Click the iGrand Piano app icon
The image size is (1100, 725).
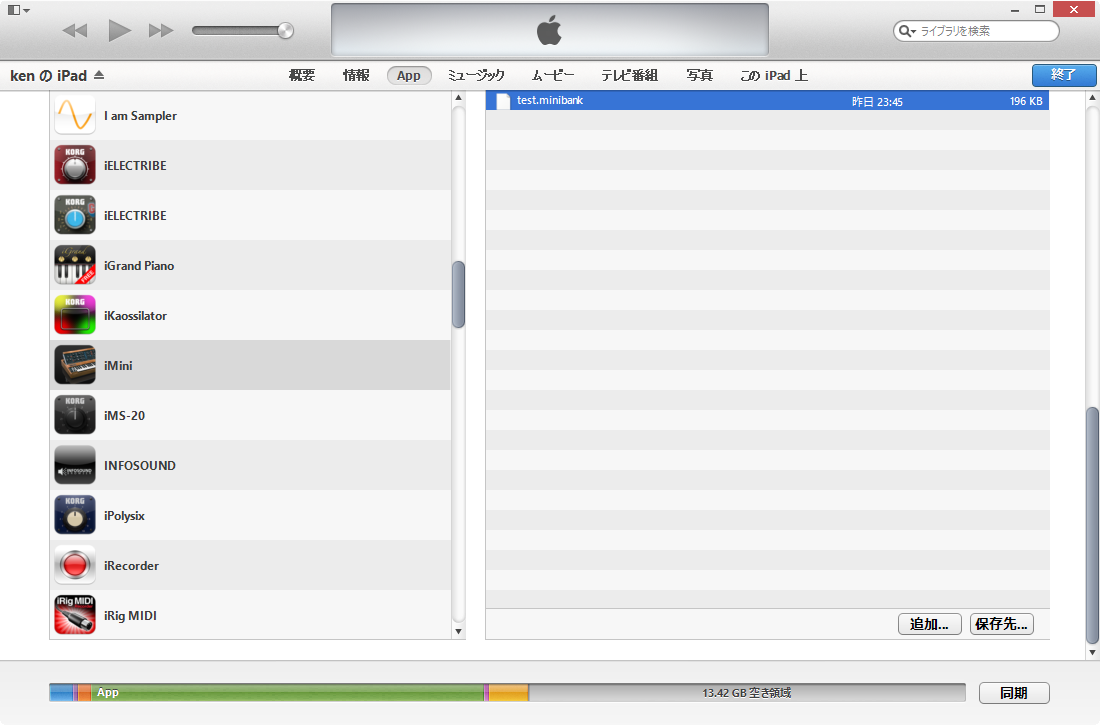[x=75, y=265]
